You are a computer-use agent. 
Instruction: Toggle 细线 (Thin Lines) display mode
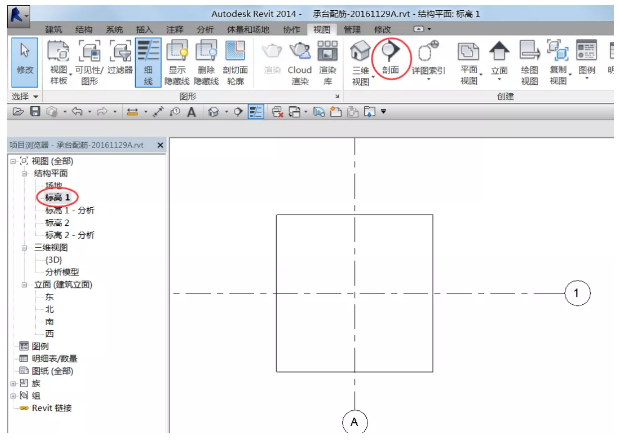(148, 61)
